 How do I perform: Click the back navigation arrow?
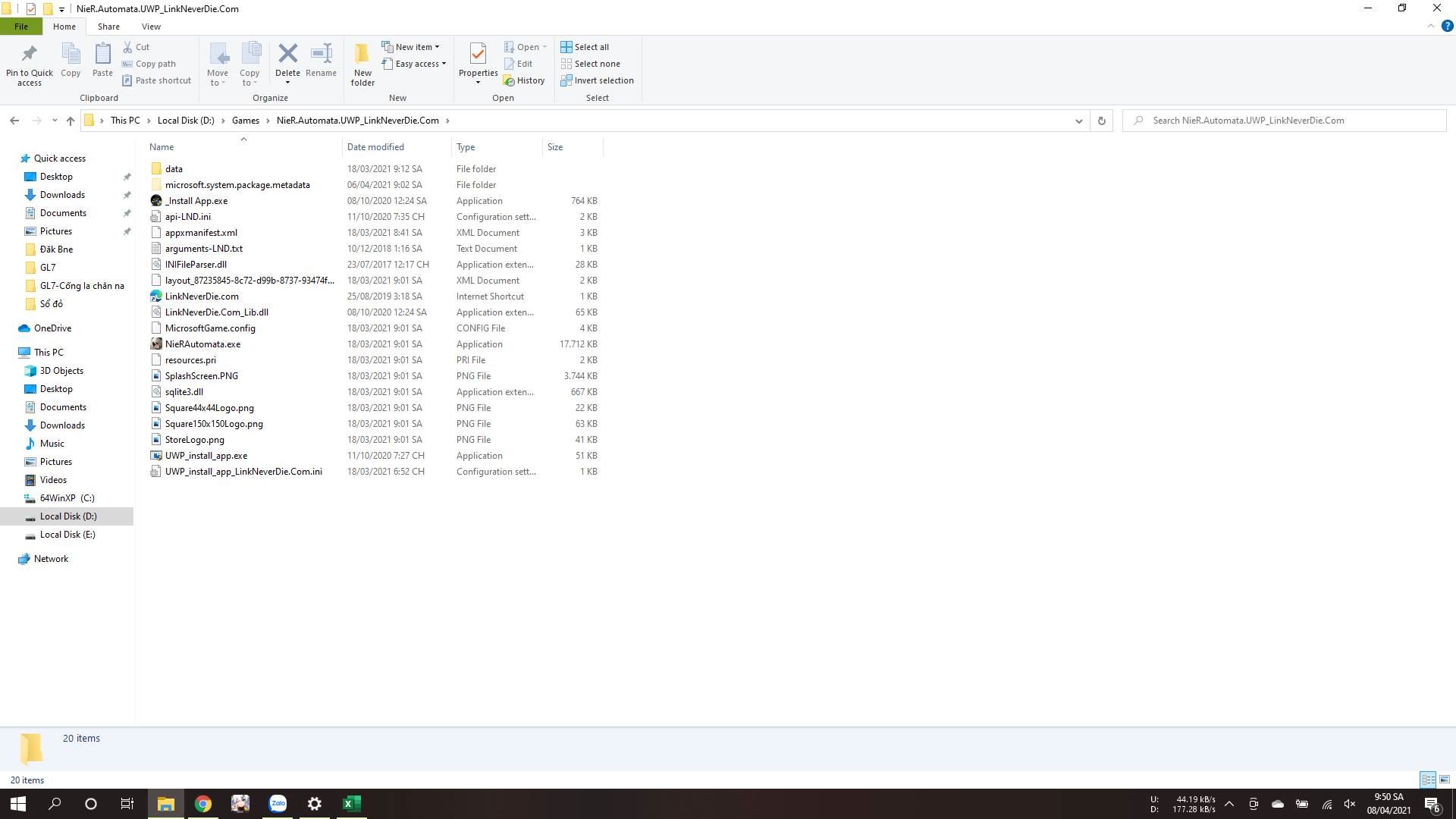coord(14,120)
